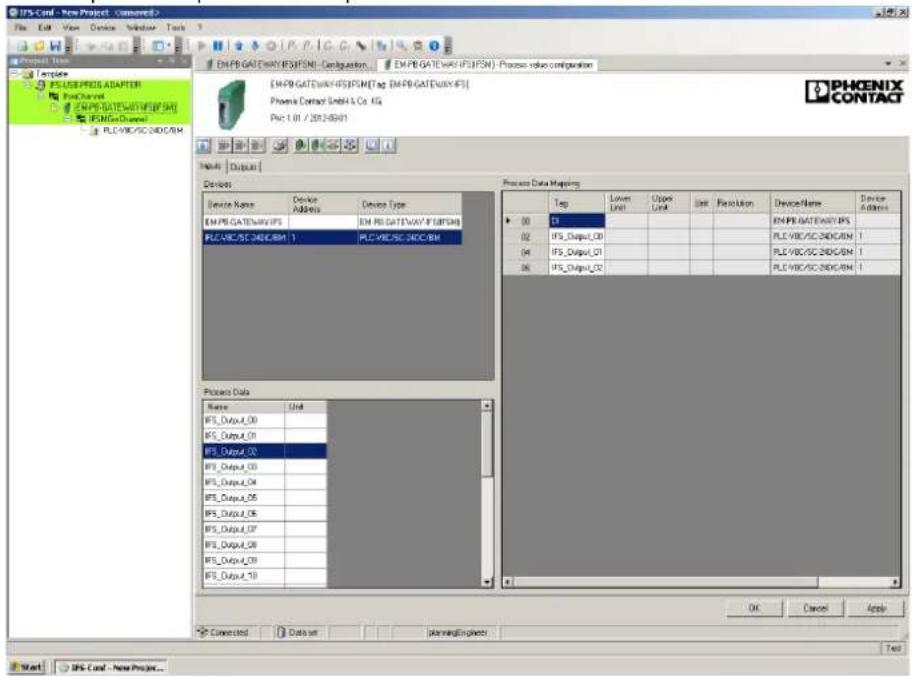Viewport: 912px width, 676px height.
Task: Select the Outputs tab
Action: click(244, 167)
